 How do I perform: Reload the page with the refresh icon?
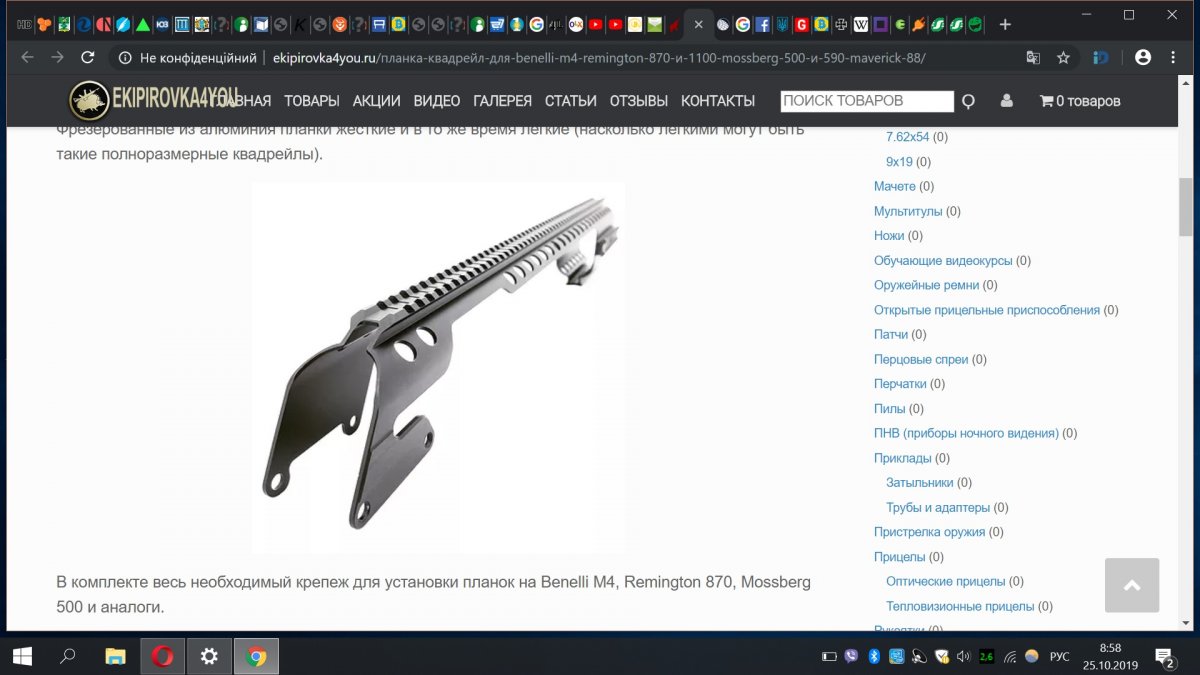pos(88,58)
